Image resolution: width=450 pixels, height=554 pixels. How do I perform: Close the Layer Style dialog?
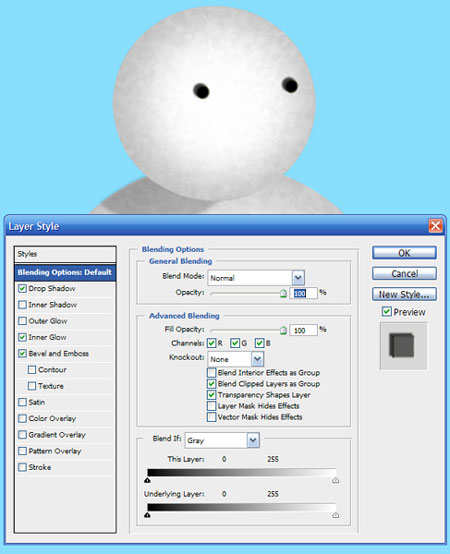click(x=435, y=225)
